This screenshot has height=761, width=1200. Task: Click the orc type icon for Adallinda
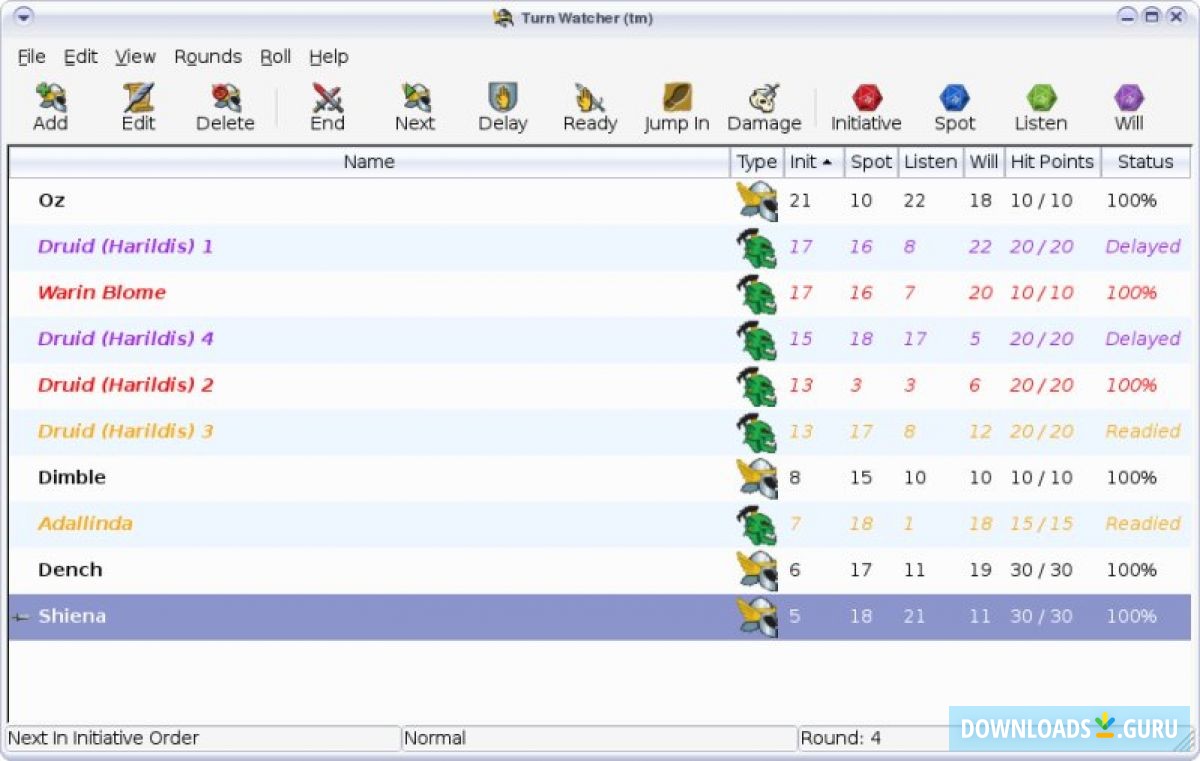click(x=757, y=524)
